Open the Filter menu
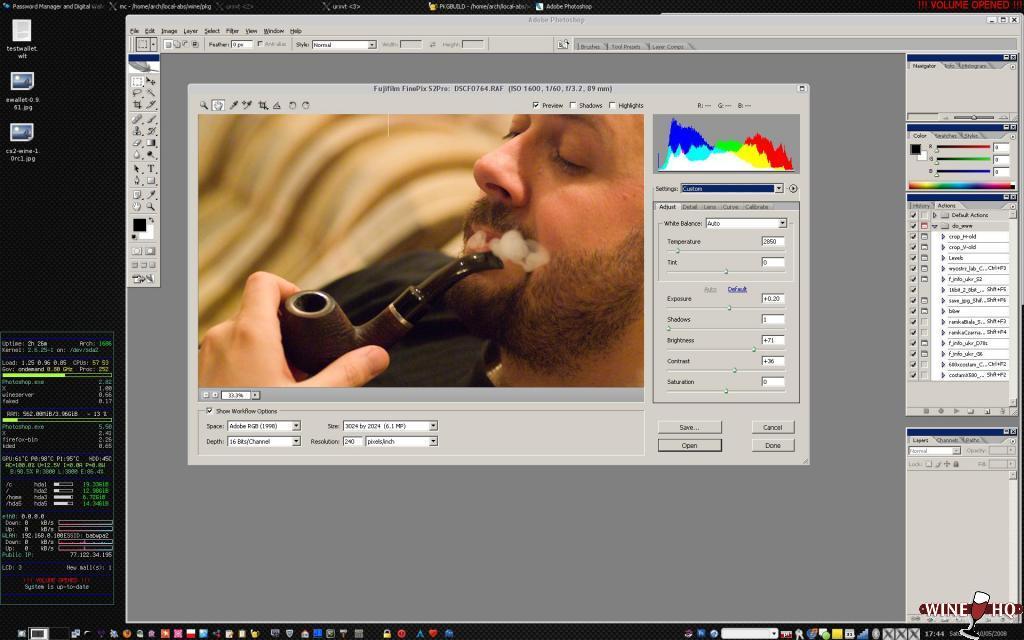 (232, 31)
